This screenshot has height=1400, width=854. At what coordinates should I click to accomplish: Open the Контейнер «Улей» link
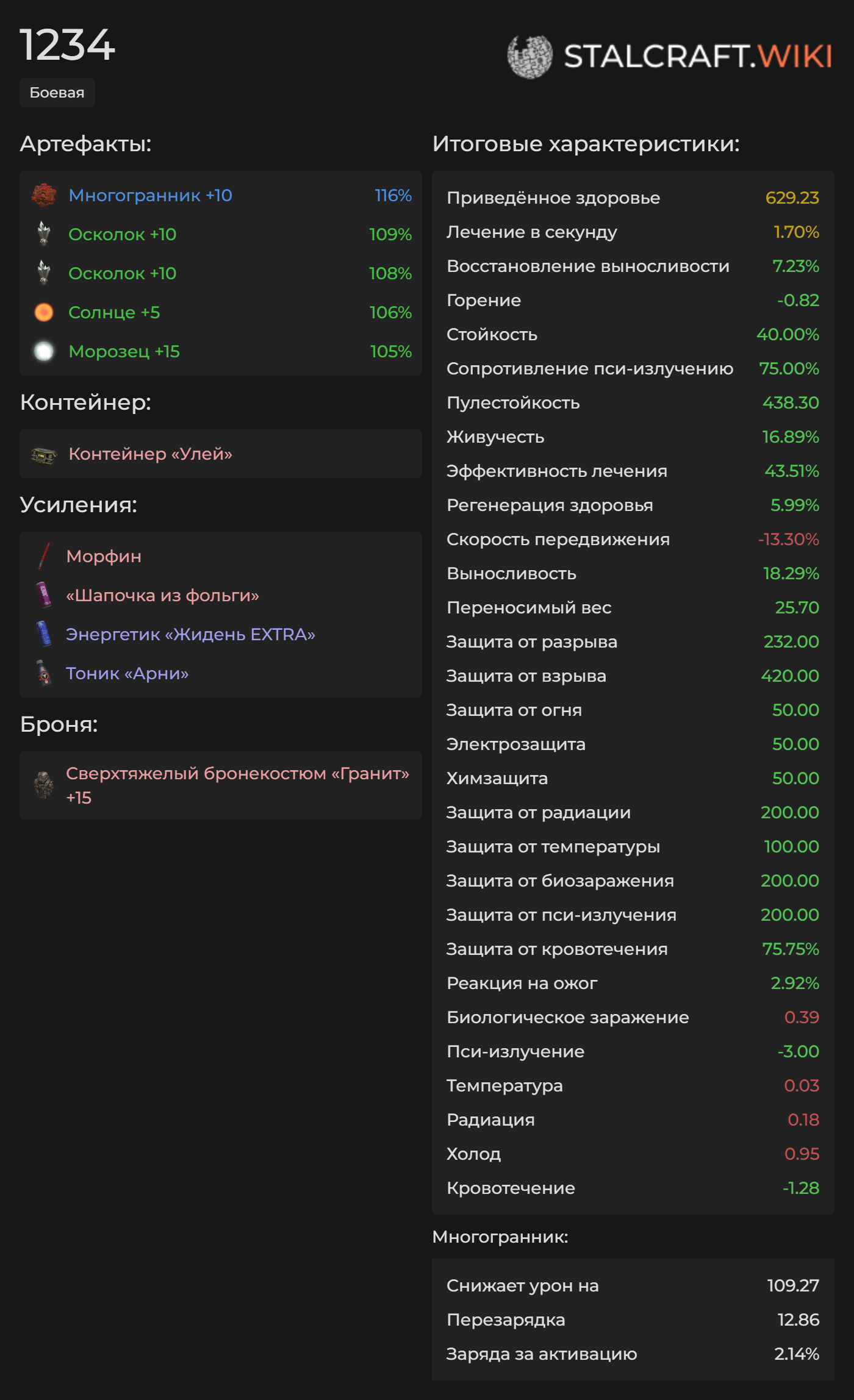[151, 454]
